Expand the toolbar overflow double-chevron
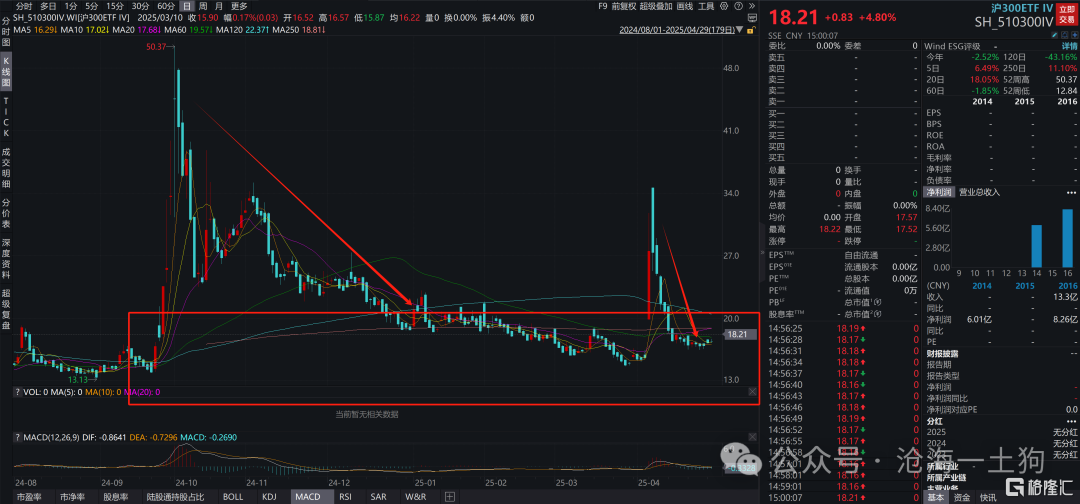 [752, 6]
